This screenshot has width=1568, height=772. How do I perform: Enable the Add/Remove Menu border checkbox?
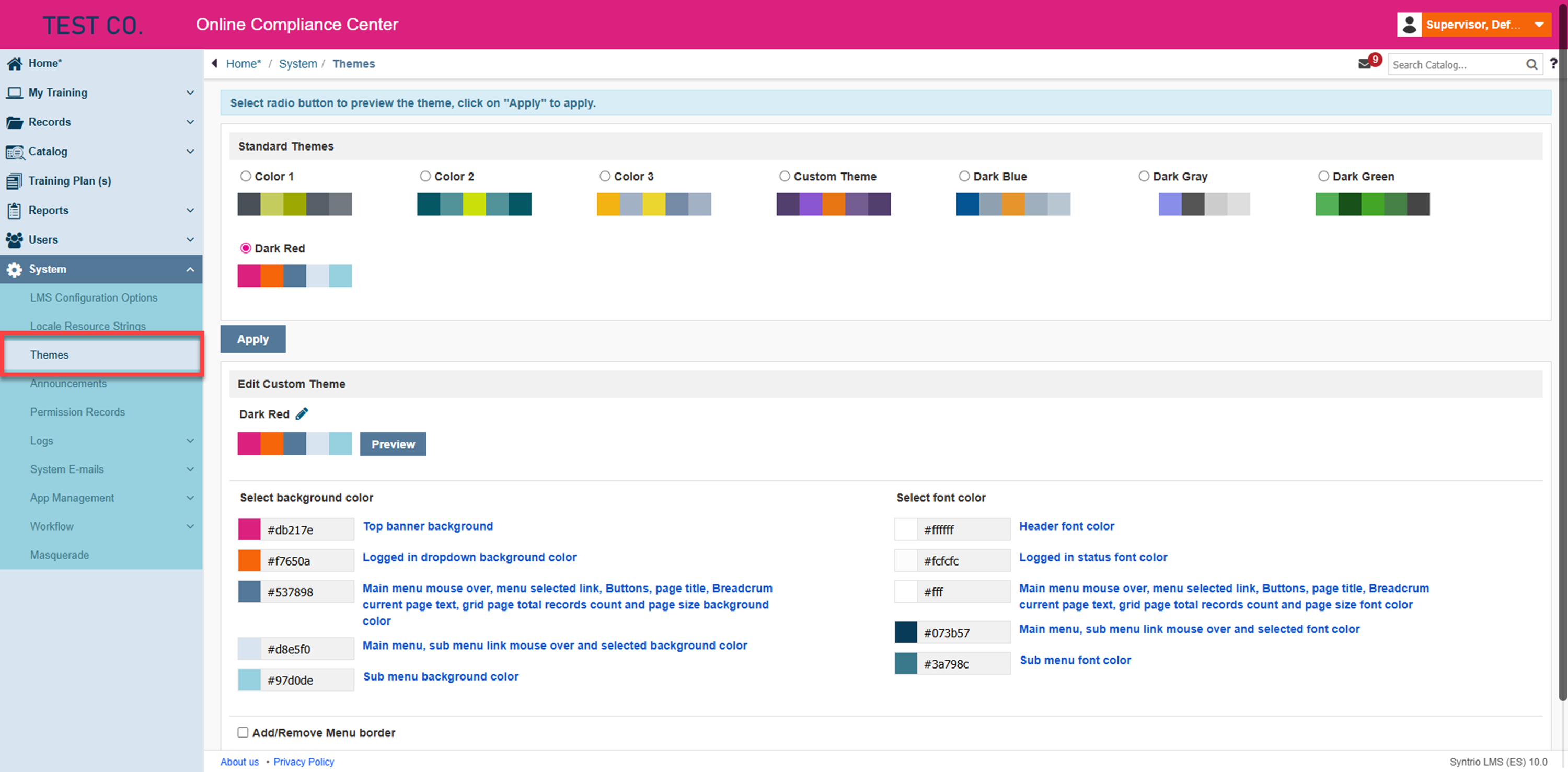pos(243,732)
